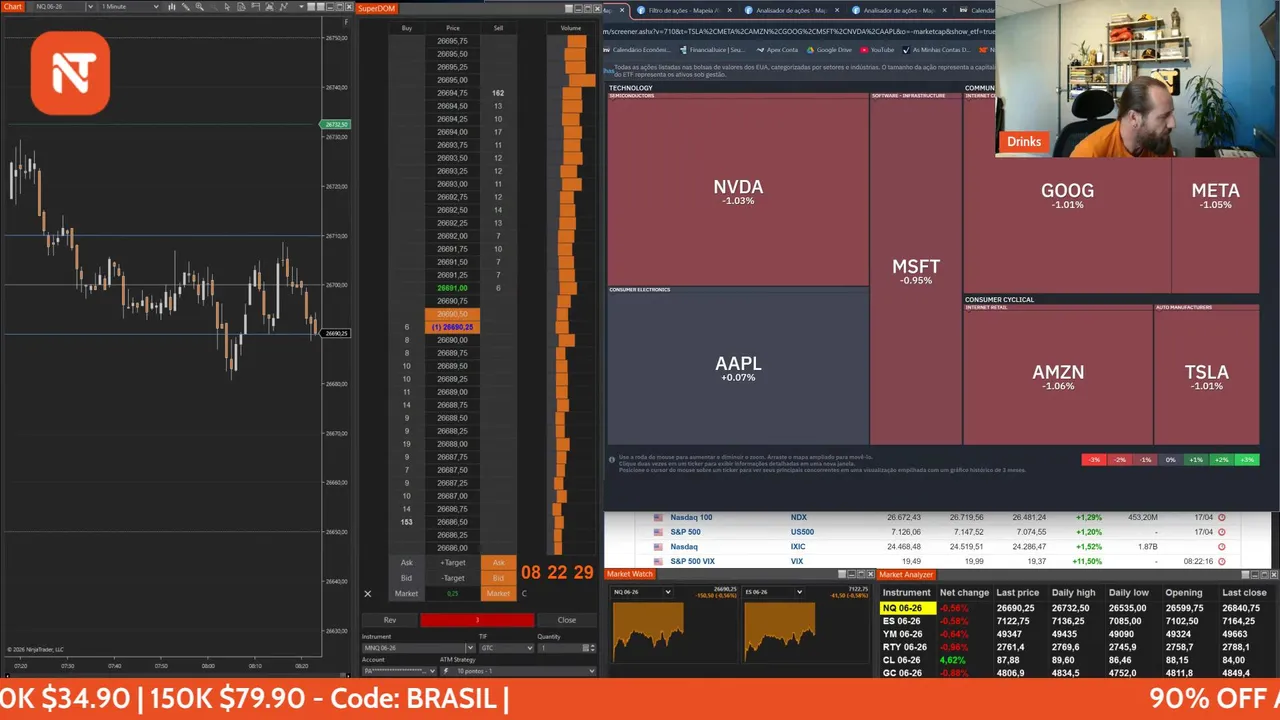Image resolution: width=1280 pixels, height=720 pixels.
Task: Select the pointer cursor icon in Chart toolbar
Action: 227,6
